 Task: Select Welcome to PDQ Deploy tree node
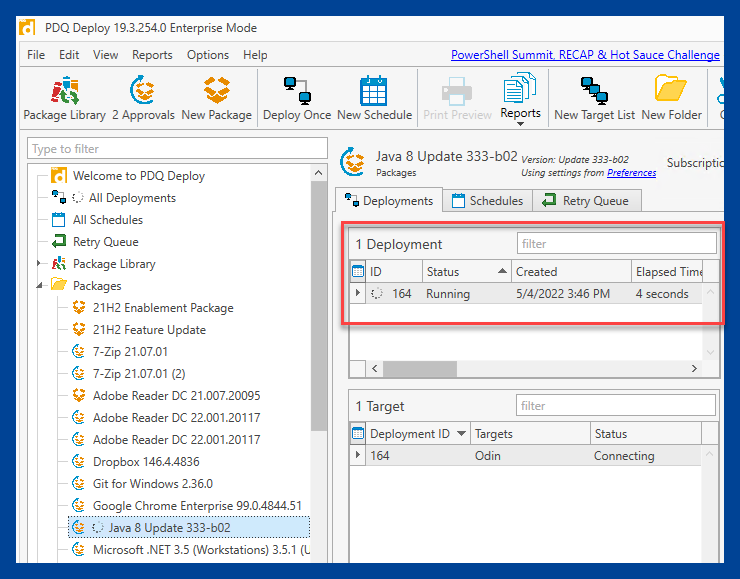click(x=139, y=176)
